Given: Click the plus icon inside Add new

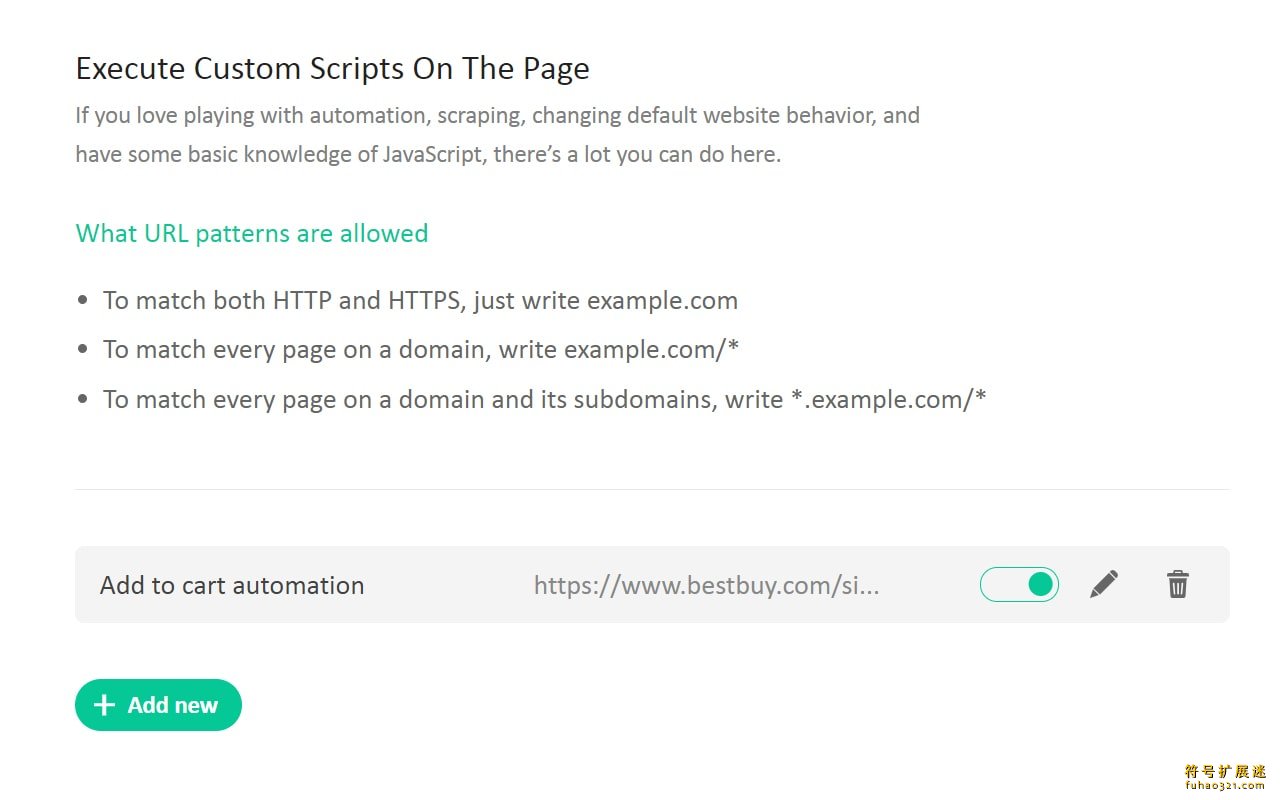Looking at the screenshot, I should pyautogui.click(x=104, y=705).
